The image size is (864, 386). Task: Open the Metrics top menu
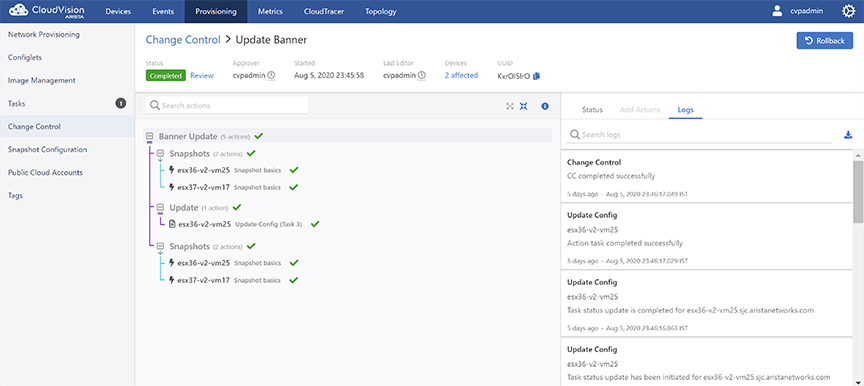point(270,11)
